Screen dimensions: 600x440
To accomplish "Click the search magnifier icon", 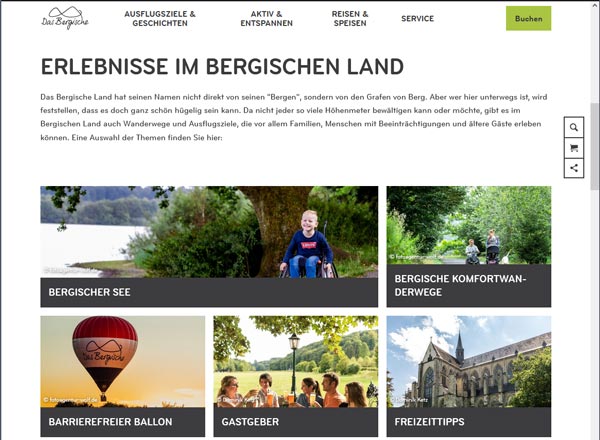I will click(x=574, y=127).
